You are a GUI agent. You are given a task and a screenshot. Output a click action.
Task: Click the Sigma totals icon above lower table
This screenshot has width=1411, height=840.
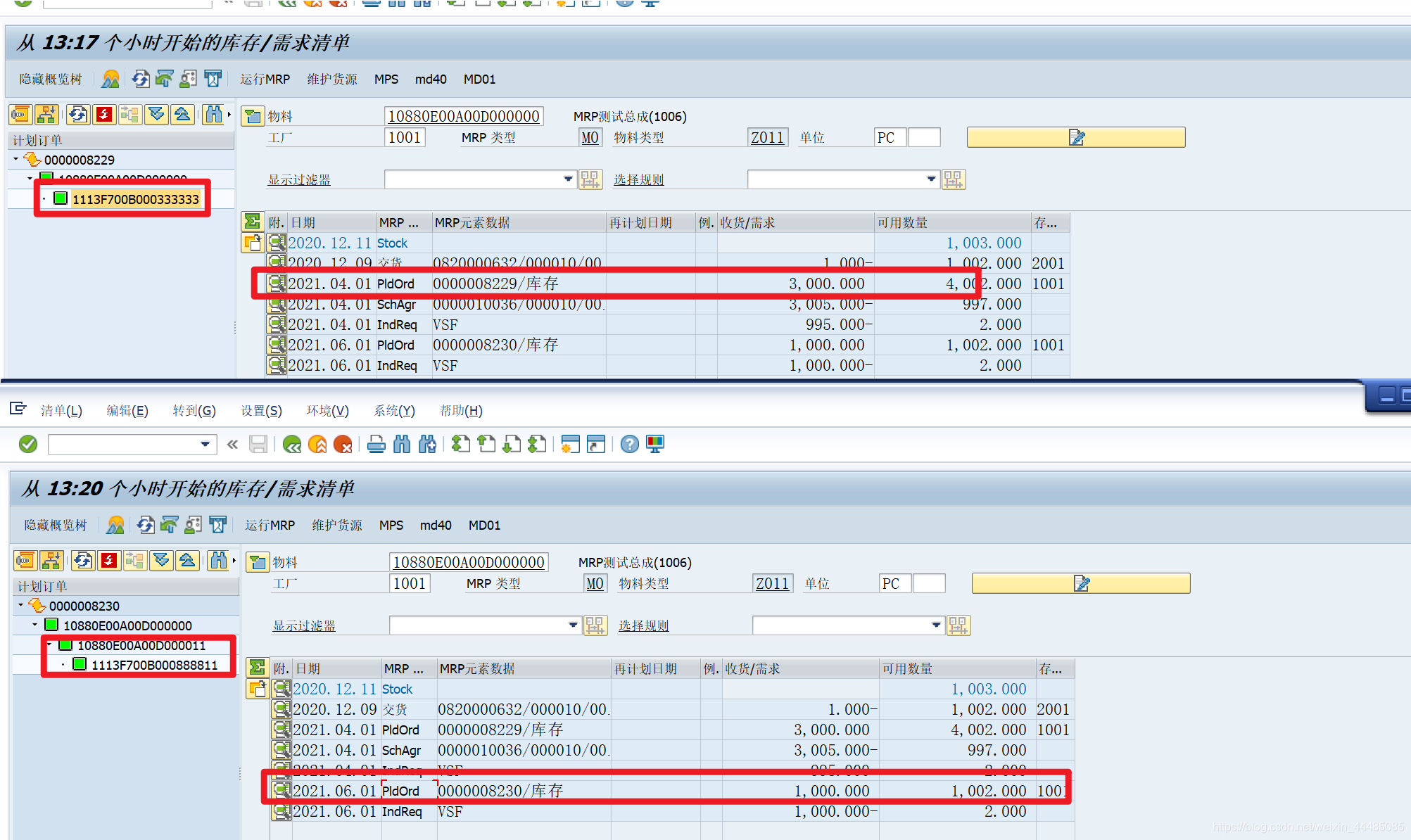pos(257,668)
